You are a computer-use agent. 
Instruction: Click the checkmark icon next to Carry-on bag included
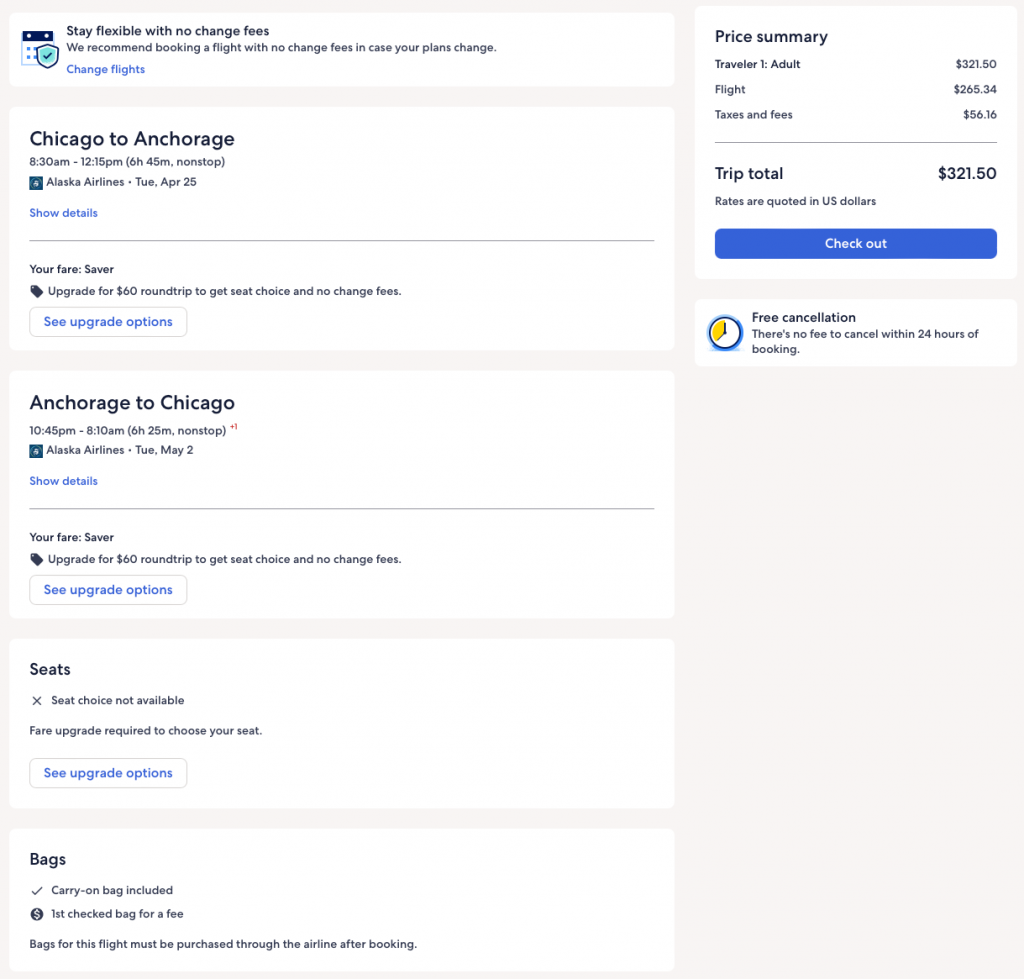(37, 891)
